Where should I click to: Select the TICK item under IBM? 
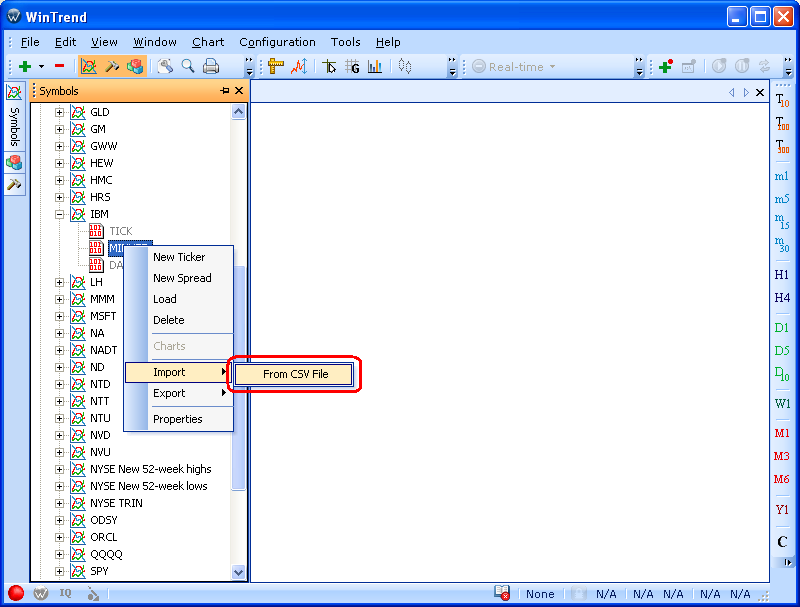[120, 231]
